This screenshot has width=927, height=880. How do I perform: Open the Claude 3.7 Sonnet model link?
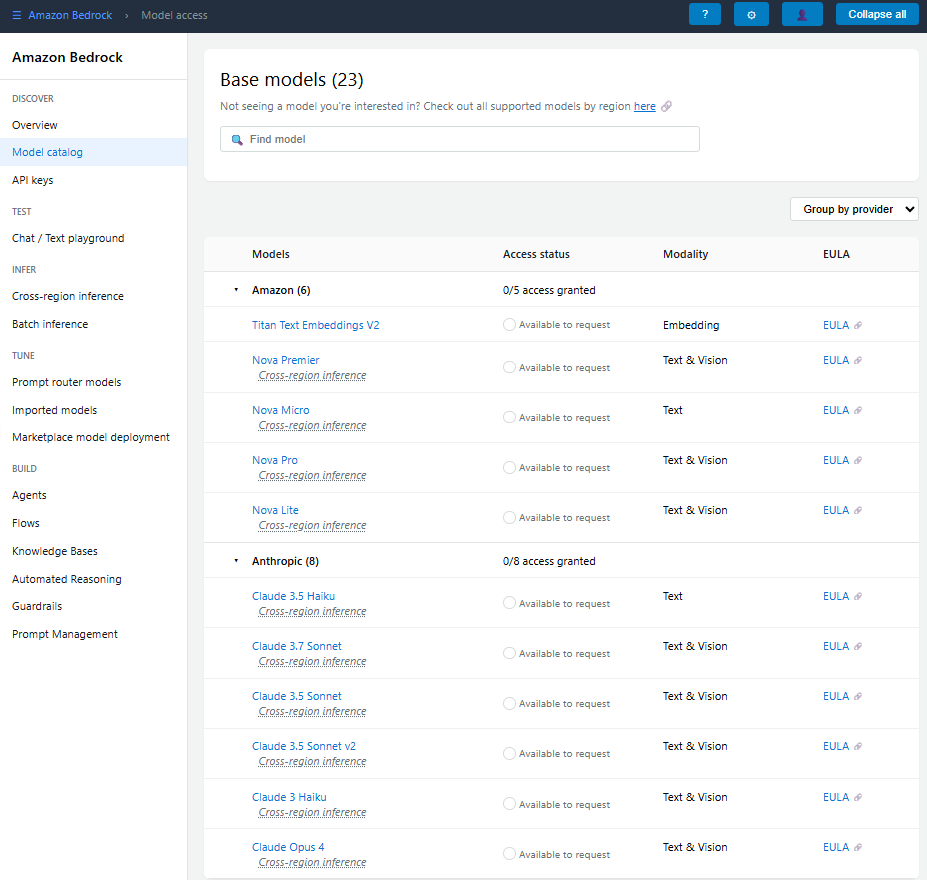click(x=296, y=646)
